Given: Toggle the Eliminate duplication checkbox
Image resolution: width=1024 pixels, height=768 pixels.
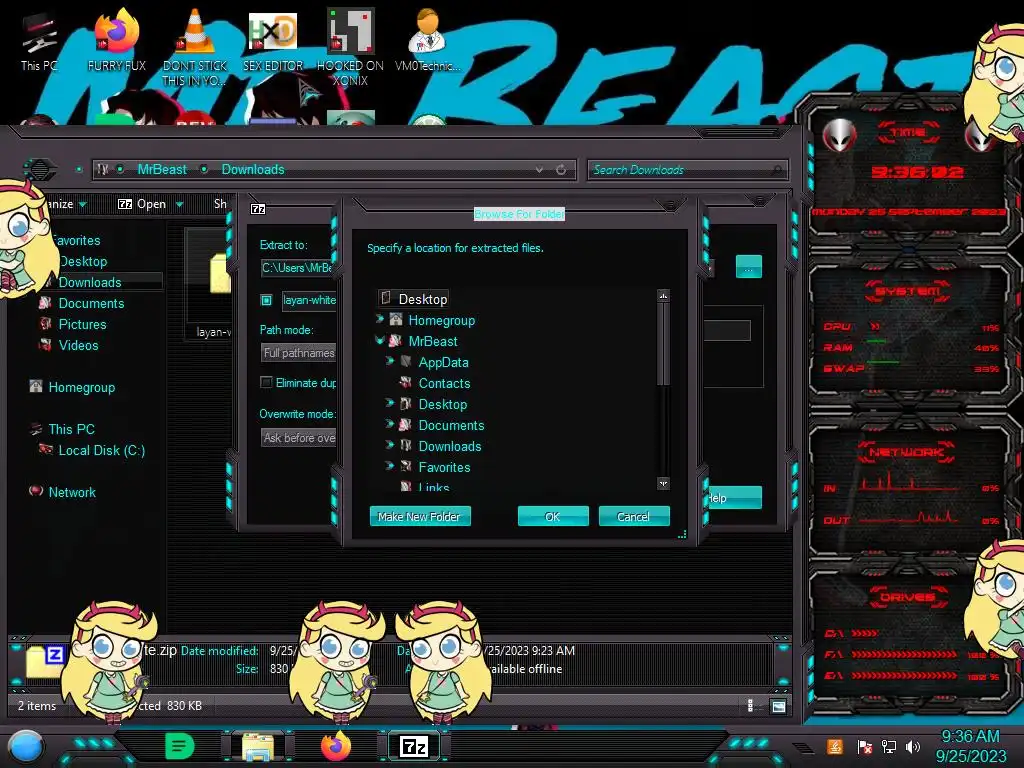Looking at the screenshot, I should pos(266,383).
